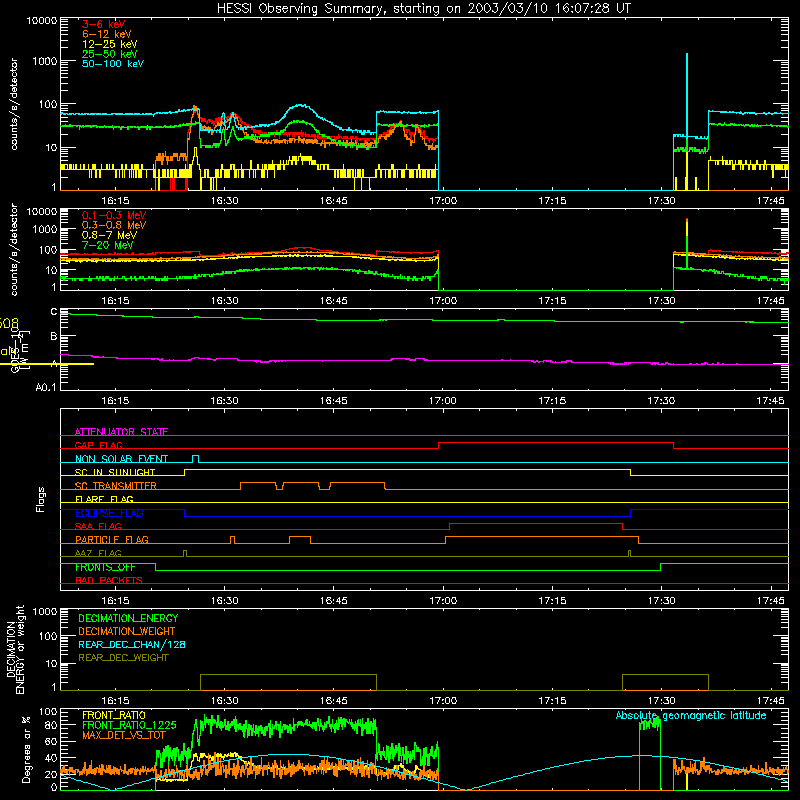The height and width of the screenshot is (800, 800).
Task: Click the DECIMATION_ENERGY legend label
Action: pos(128,618)
